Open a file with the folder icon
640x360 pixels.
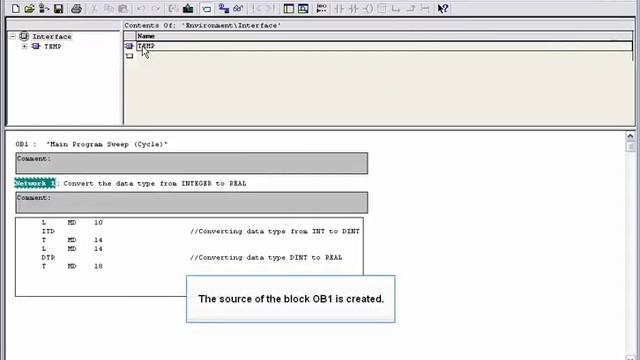pos(29,9)
